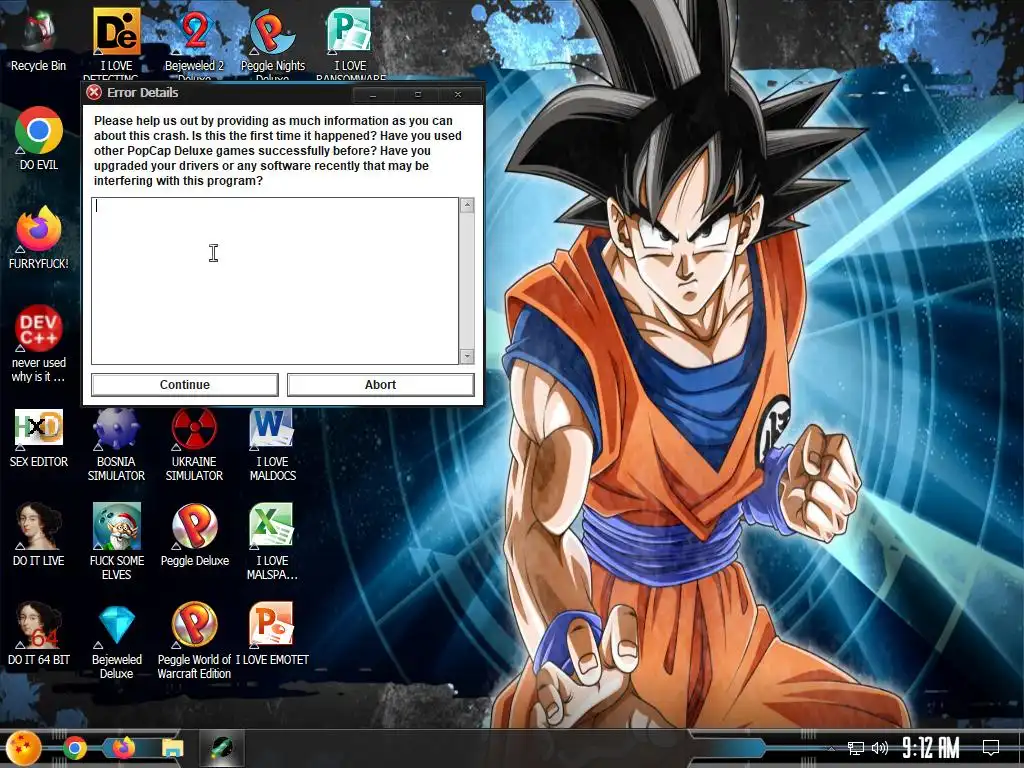Open File Explorer from the taskbar
The width and height of the screenshot is (1024, 768).
tap(172, 748)
